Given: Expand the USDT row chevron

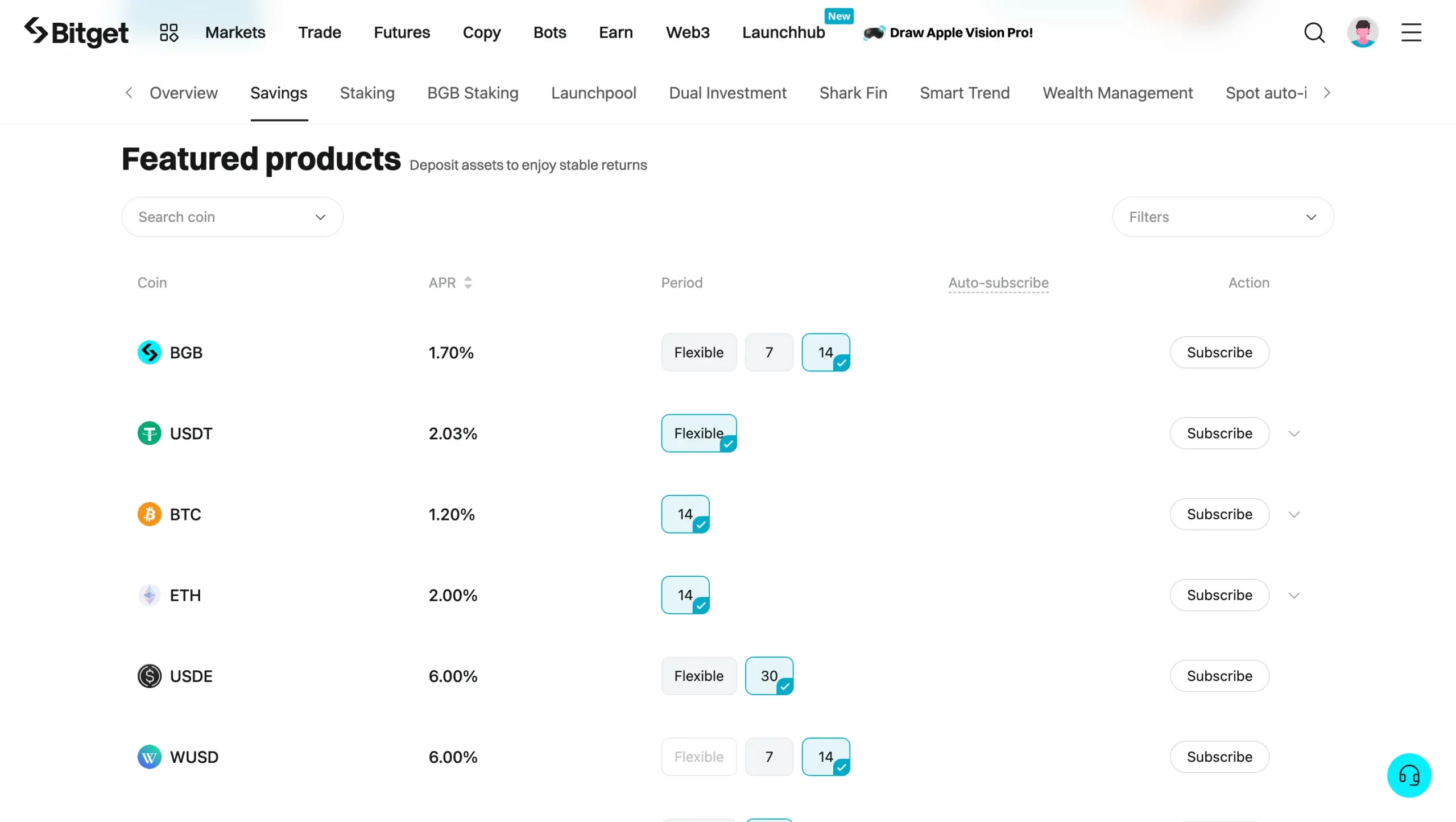Looking at the screenshot, I should pyautogui.click(x=1294, y=433).
